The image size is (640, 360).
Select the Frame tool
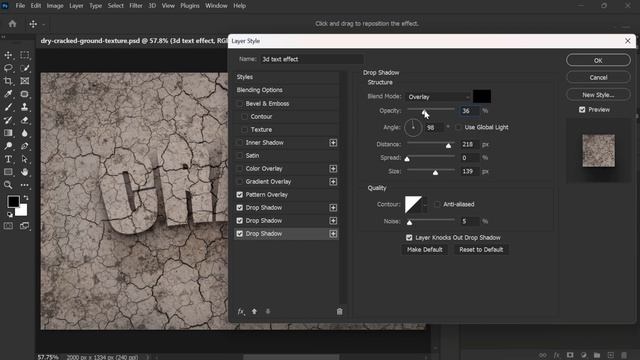pyautogui.click(x=24, y=81)
